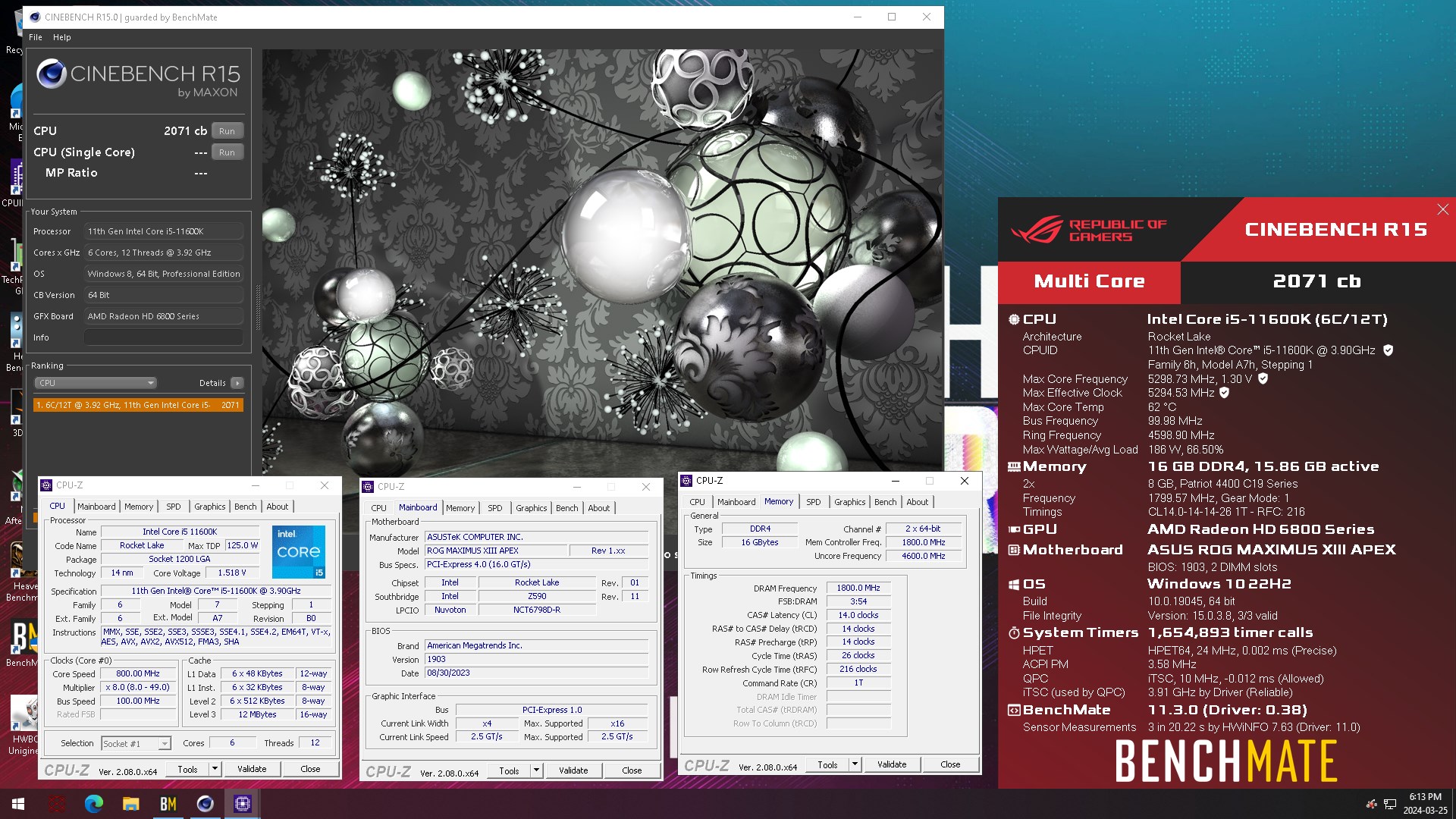Expand Tools arrow in CPU-Z Mainboard window
Screen dimensions: 1456x819
coord(537,770)
